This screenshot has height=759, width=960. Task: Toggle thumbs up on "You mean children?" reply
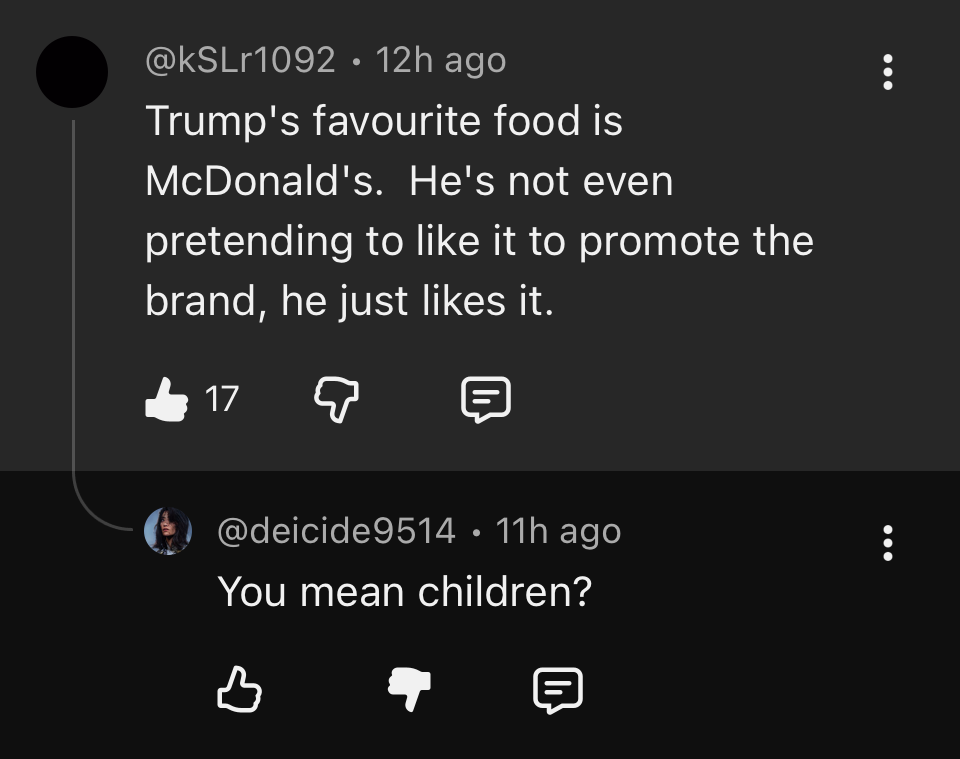[x=239, y=690]
